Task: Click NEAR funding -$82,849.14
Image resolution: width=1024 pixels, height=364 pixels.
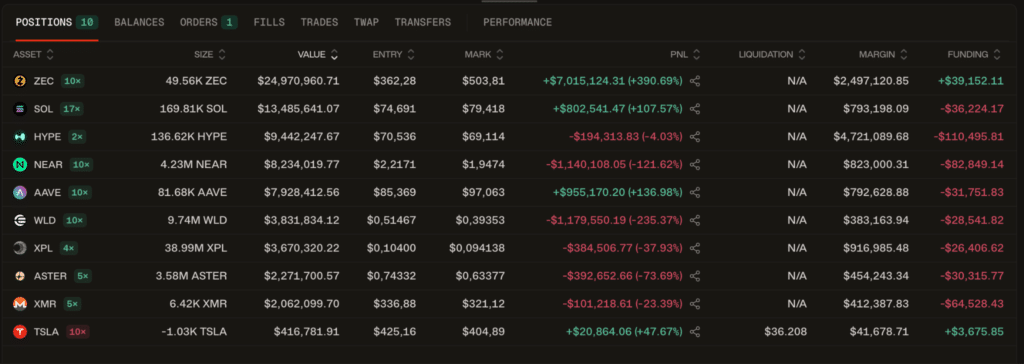Action: (972, 165)
